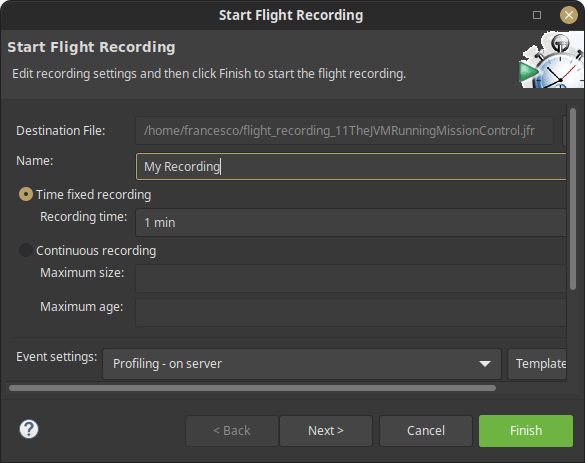Click the Destination File path field

click(344, 131)
